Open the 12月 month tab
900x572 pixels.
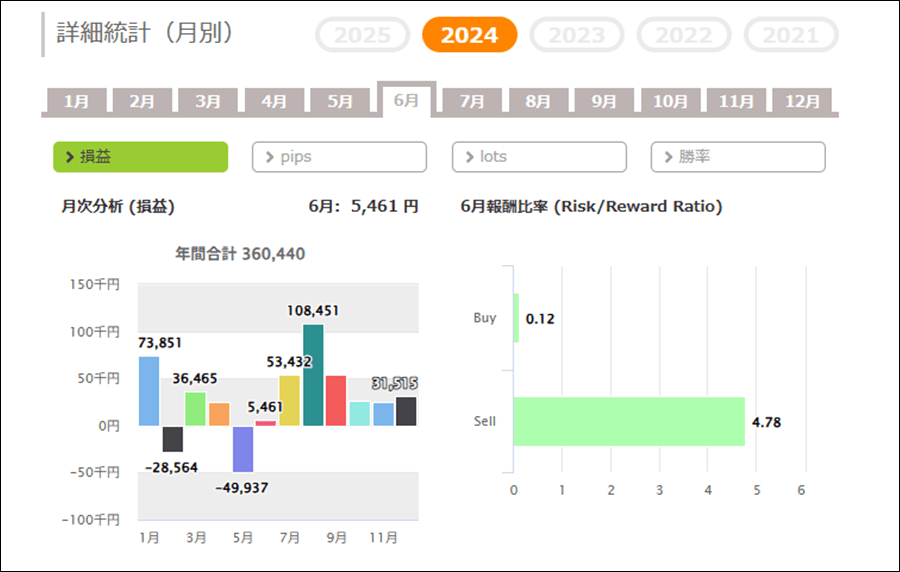click(x=802, y=102)
